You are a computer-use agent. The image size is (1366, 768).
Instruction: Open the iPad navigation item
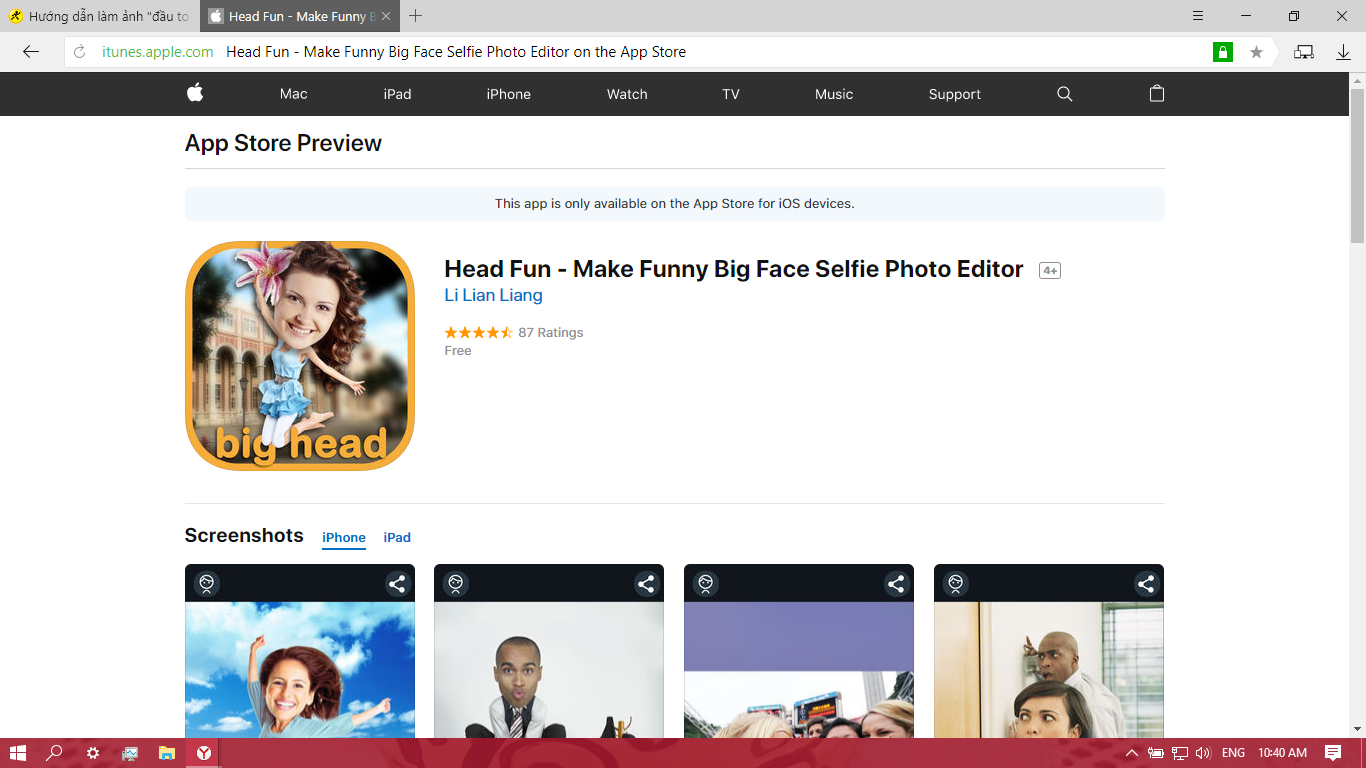coord(397,94)
